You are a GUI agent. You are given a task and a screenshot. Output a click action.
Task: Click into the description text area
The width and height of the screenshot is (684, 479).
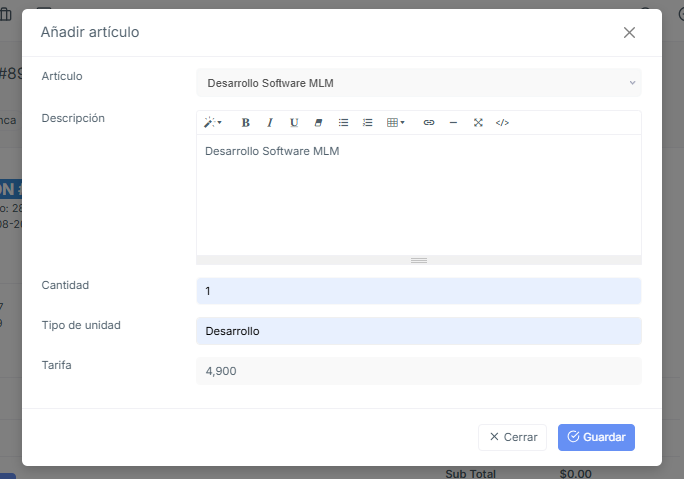pyautogui.click(x=419, y=195)
